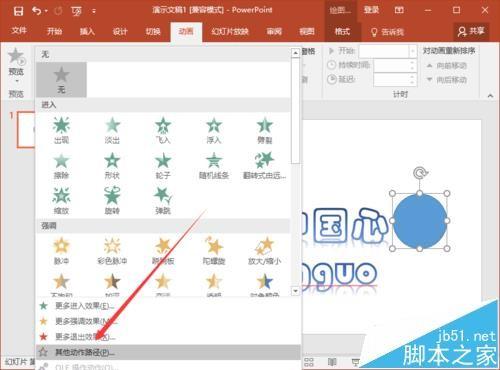The width and height of the screenshot is (500, 370).
Task: Apply the 出现 entrance animation
Action: coord(61,130)
